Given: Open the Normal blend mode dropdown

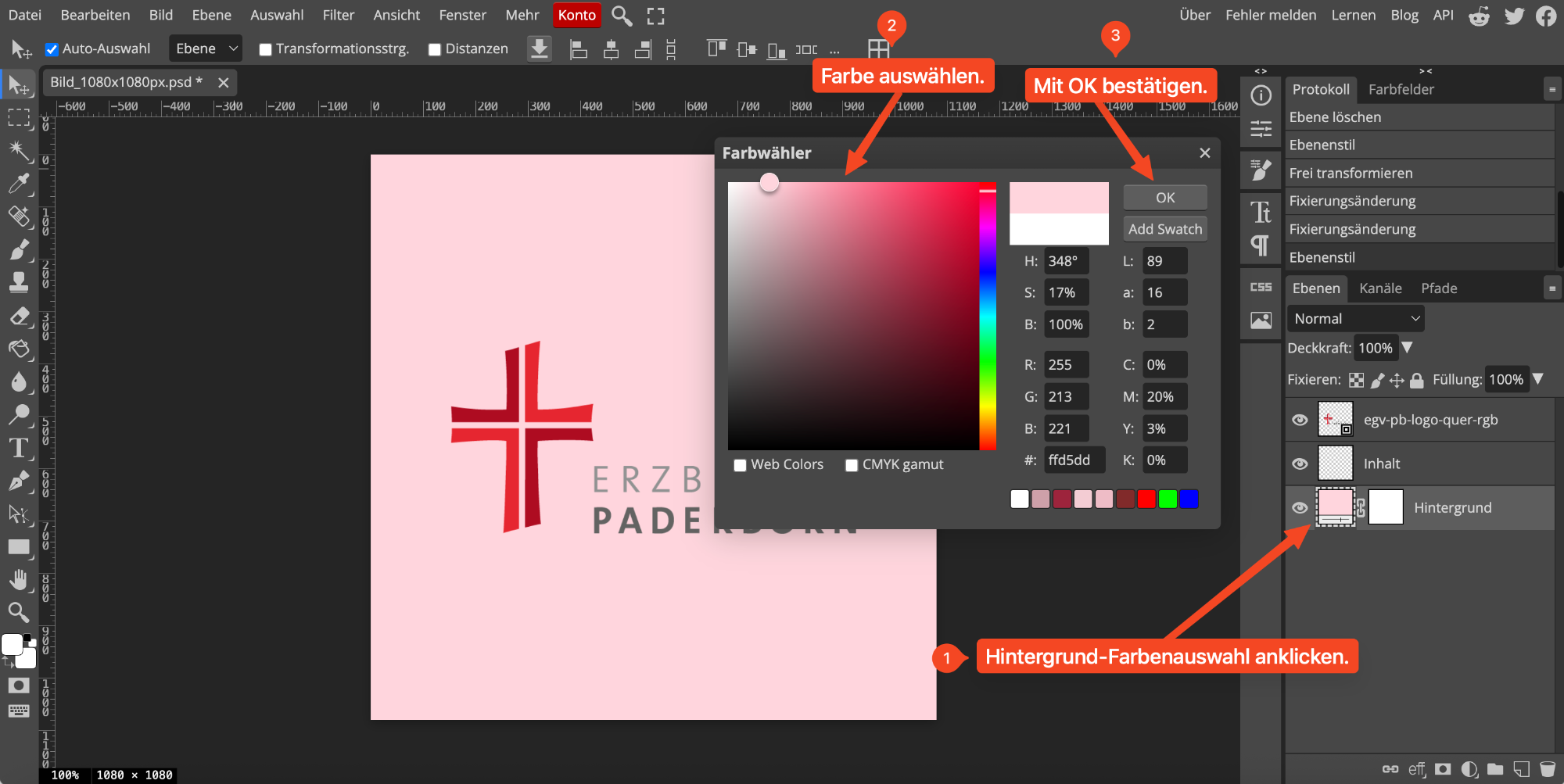Looking at the screenshot, I should click(1355, 319).
